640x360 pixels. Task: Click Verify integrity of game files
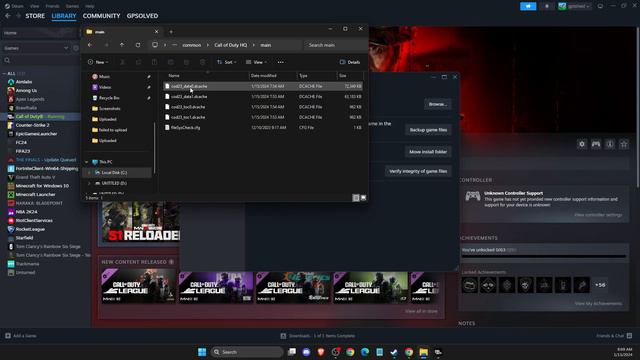[418, 171]
